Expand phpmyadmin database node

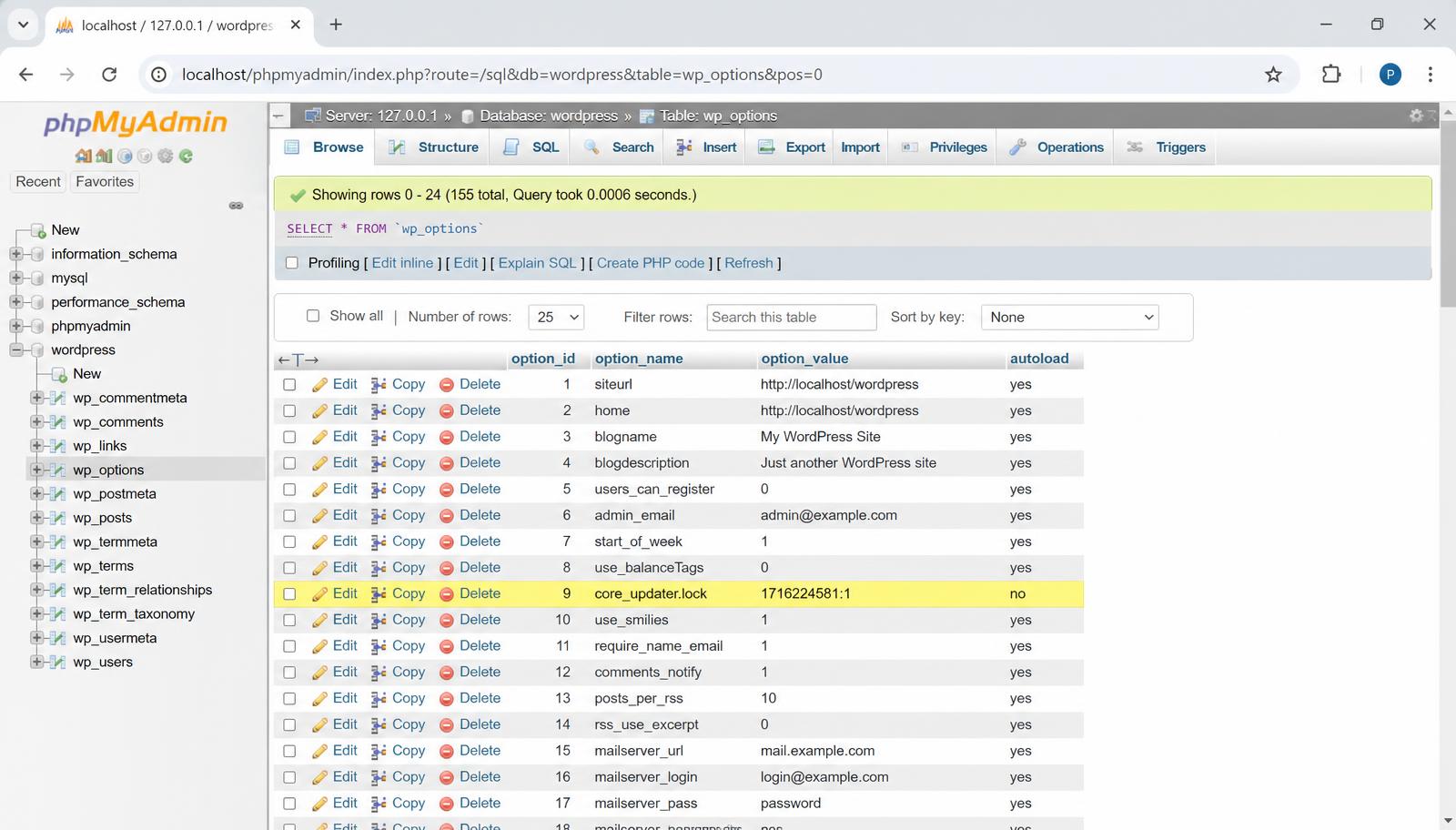tap(15, 326)
